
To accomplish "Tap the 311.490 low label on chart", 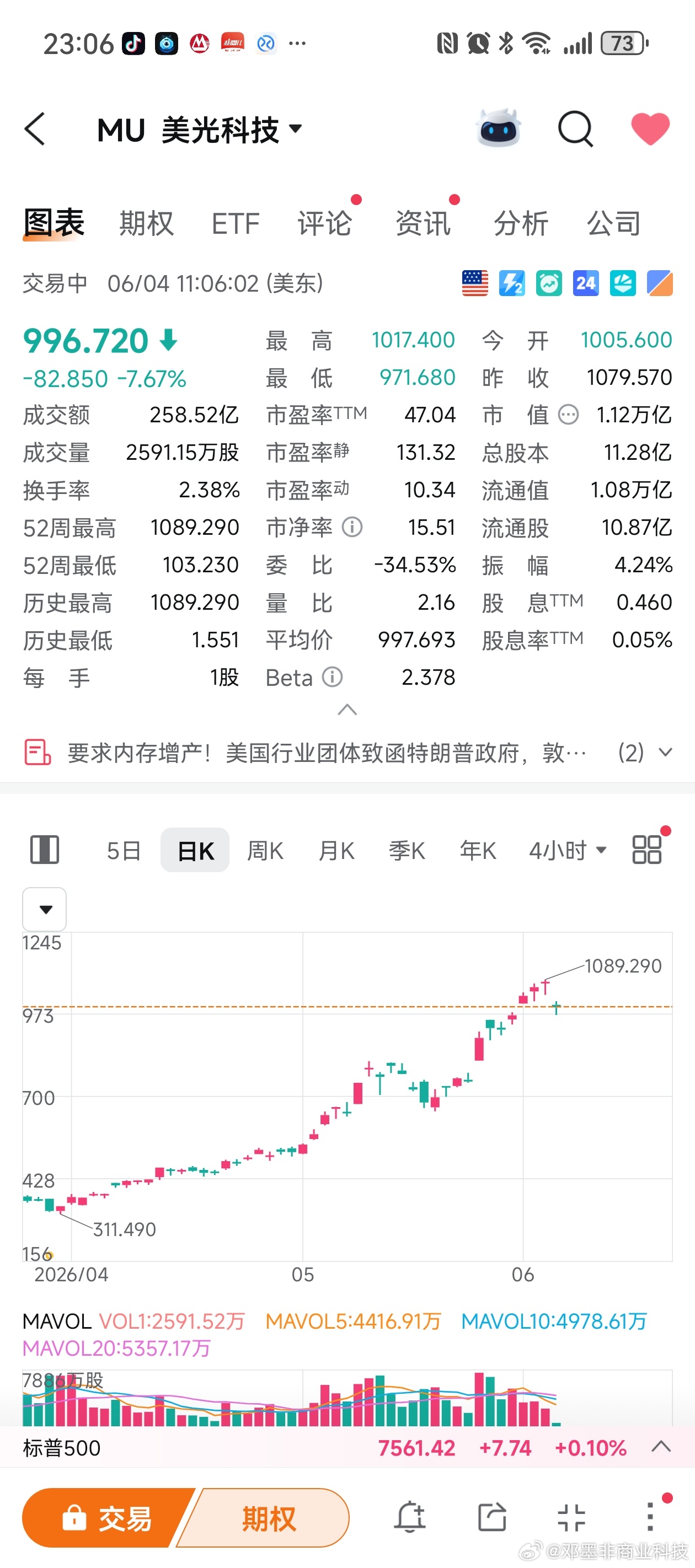I will 124,1229.
